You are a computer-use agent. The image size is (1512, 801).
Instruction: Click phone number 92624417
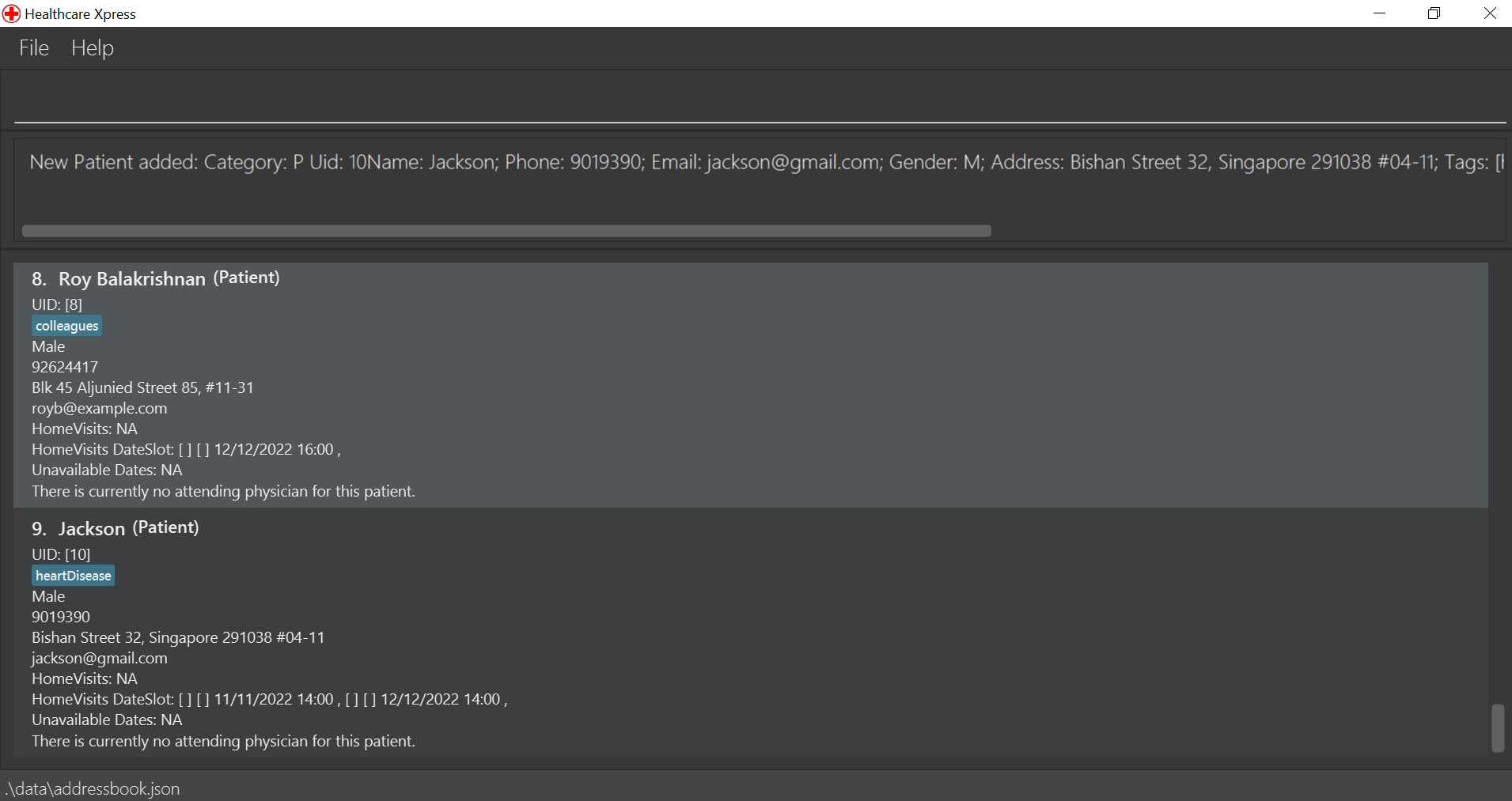pos(65,367)
